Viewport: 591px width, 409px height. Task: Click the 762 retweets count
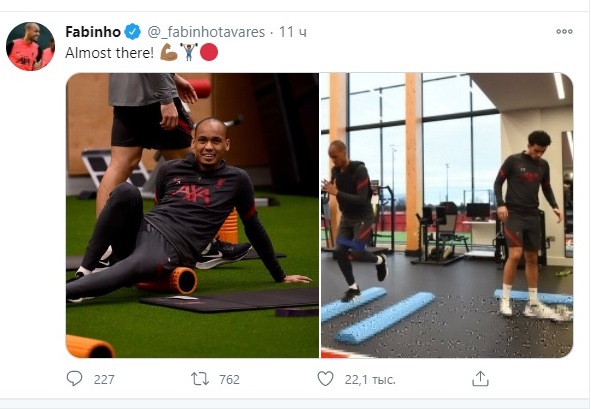tap(230, 379)
